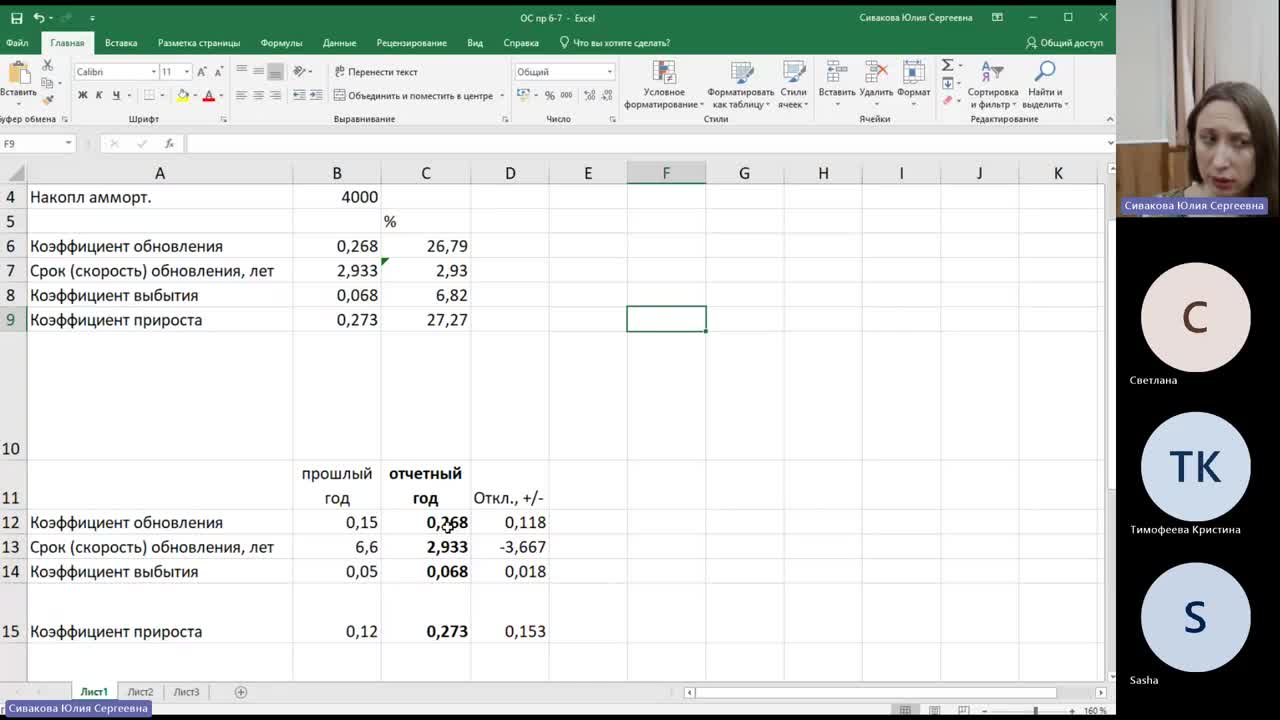The image size is (1280, 720).
Task: Click the Undo arrow in quick access
Action: click(x=39, y=18)
